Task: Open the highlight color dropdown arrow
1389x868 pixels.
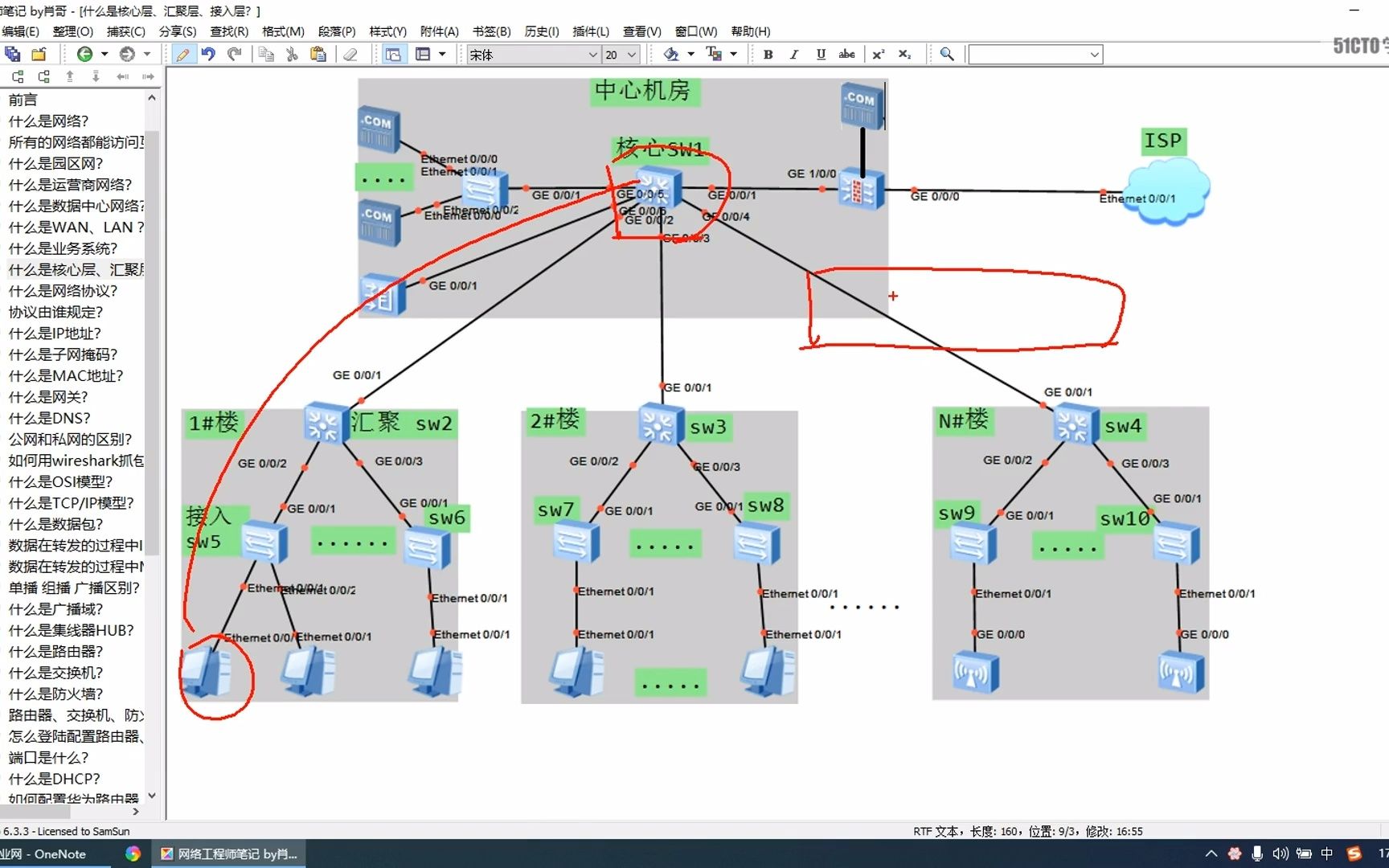Action: pyautogui.click(x=691, y=54)
